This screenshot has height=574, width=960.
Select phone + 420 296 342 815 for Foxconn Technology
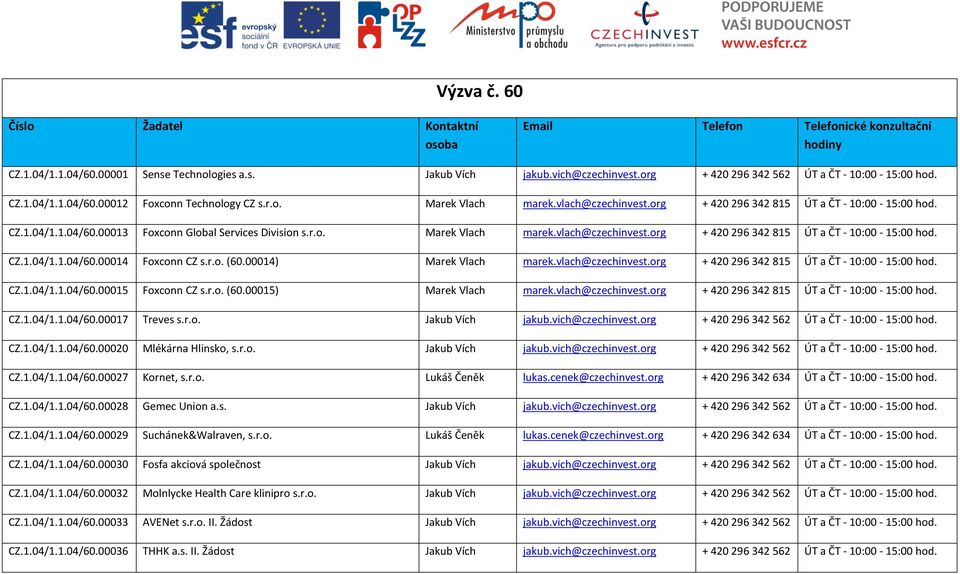point(746,204)
